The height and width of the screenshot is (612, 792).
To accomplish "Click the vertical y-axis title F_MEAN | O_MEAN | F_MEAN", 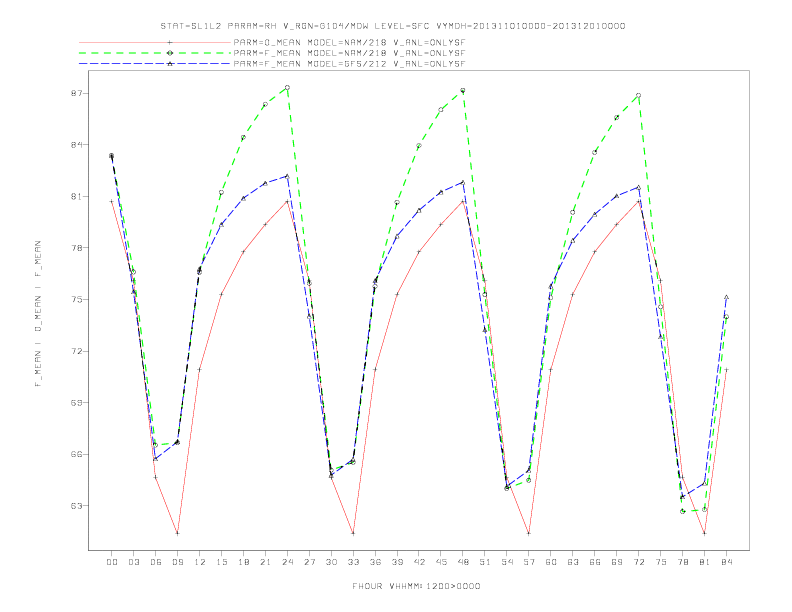I will [x=38, y=314].
